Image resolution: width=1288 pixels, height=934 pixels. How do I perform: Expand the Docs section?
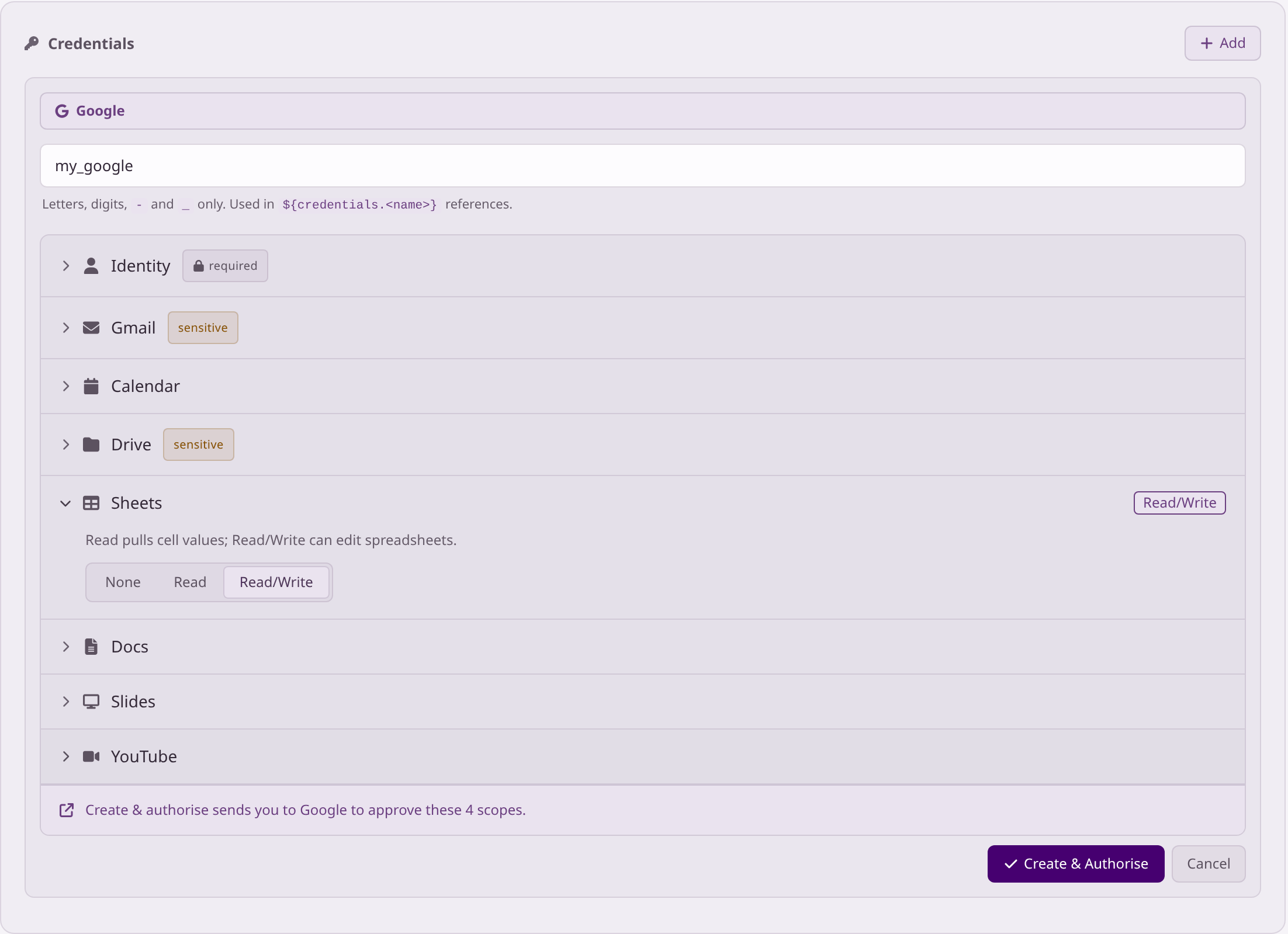[x=66, y=647]
